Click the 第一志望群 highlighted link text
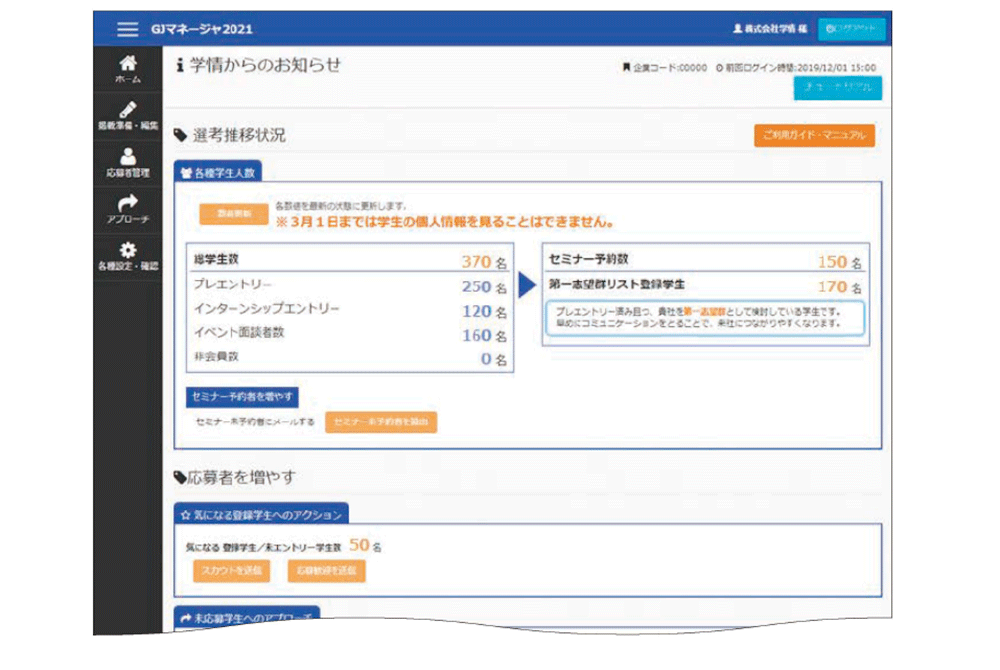This screenshot has width=1000, height=670. tap(706, 311)
